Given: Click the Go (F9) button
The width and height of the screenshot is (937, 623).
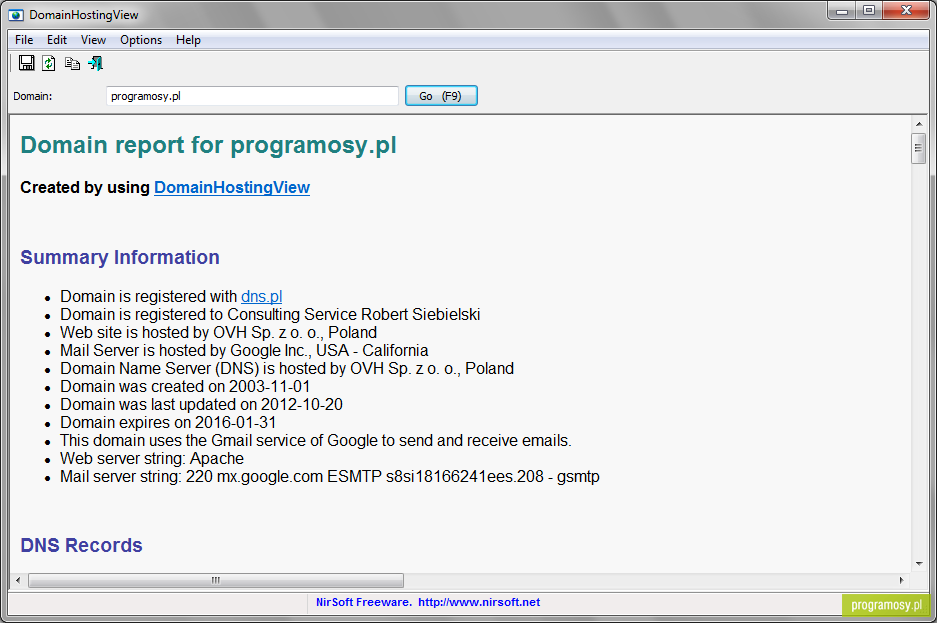Looking at the screenshot, I should (x=441, y=96).
